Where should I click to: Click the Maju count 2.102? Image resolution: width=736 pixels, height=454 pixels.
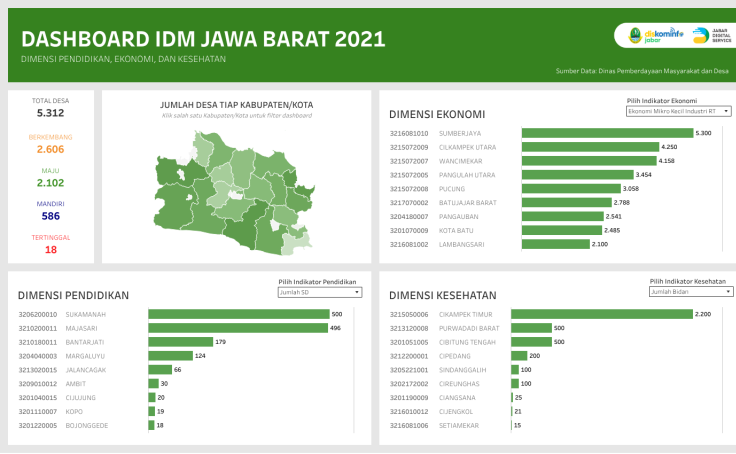tap(50, 183)
